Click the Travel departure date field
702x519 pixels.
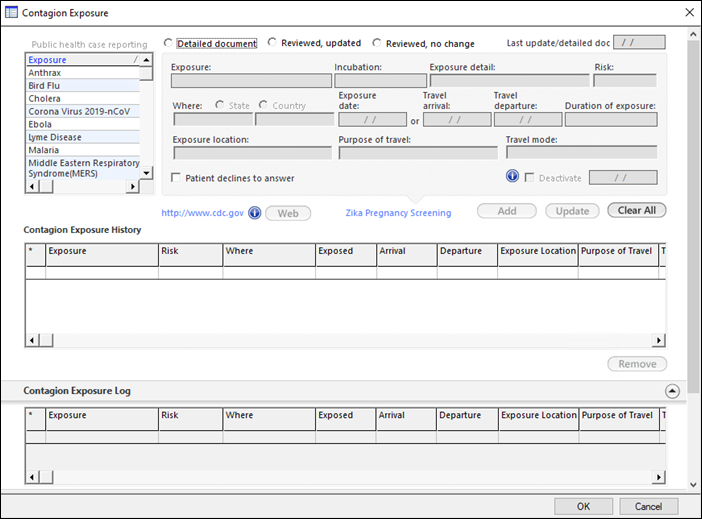[528, 120]
